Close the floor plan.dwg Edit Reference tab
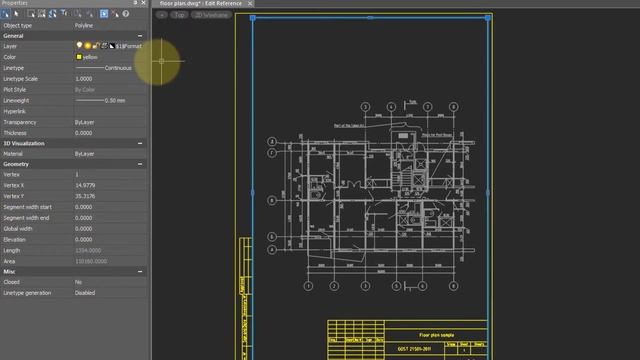Viewport: 640px width, 360px height. 250,3
